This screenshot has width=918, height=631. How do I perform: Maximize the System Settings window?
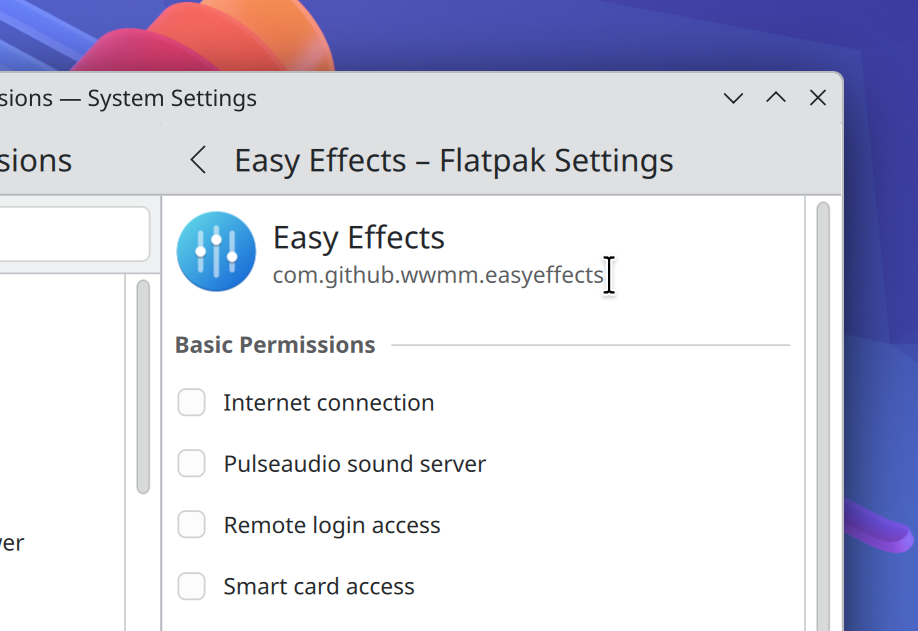point(776,98)
